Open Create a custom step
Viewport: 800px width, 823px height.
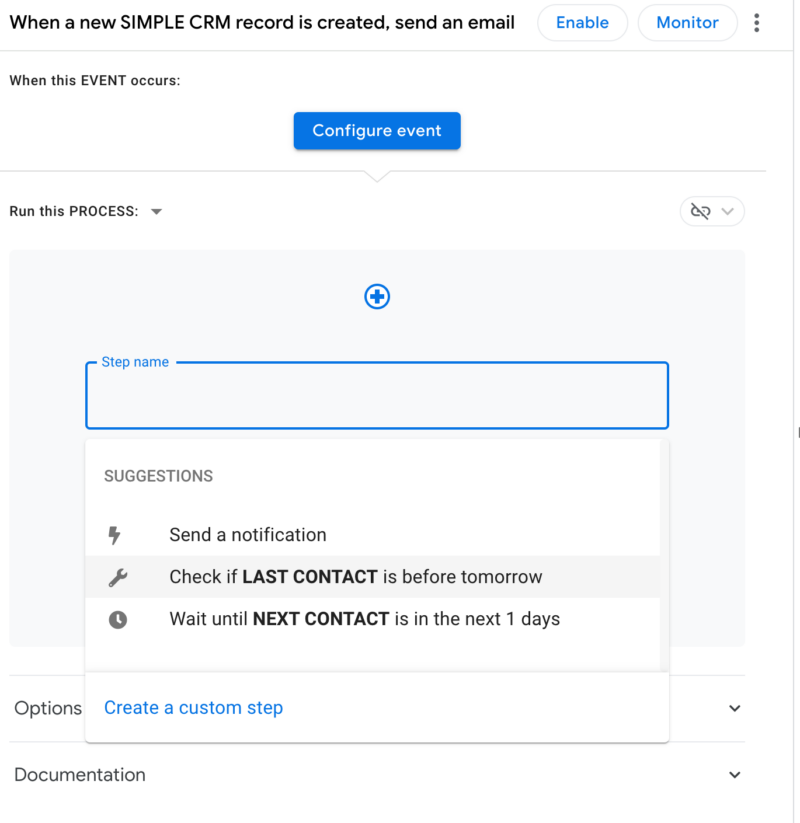pos(193,707)
